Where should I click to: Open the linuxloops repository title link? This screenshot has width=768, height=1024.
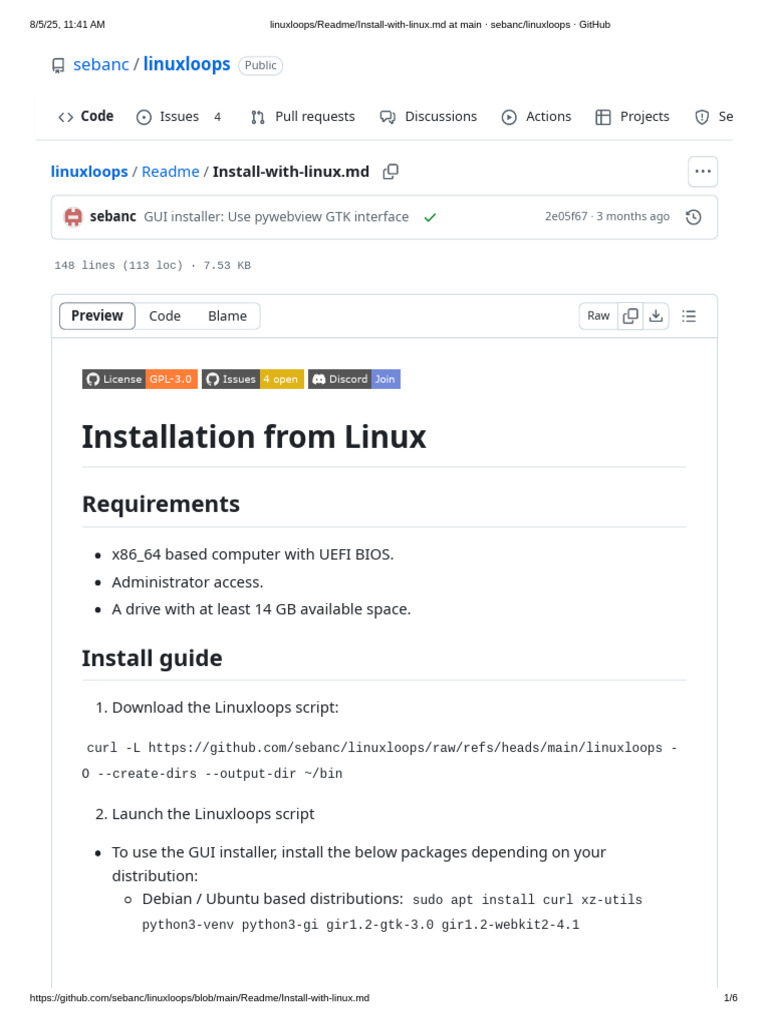click(187, 65)
